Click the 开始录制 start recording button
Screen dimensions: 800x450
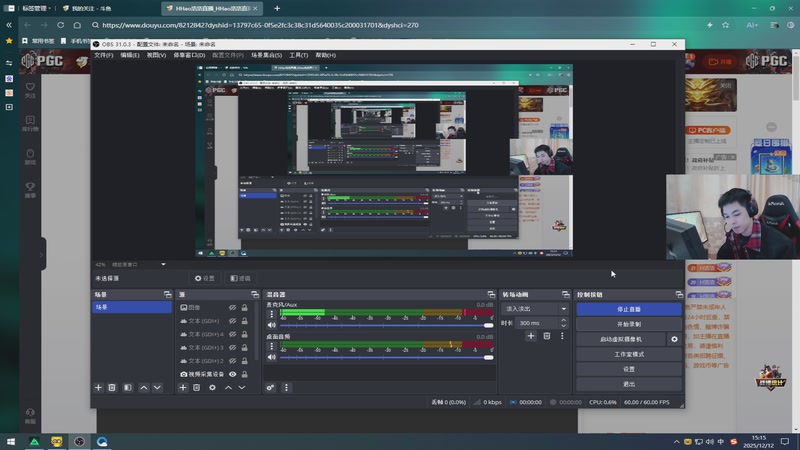(629, 324)
